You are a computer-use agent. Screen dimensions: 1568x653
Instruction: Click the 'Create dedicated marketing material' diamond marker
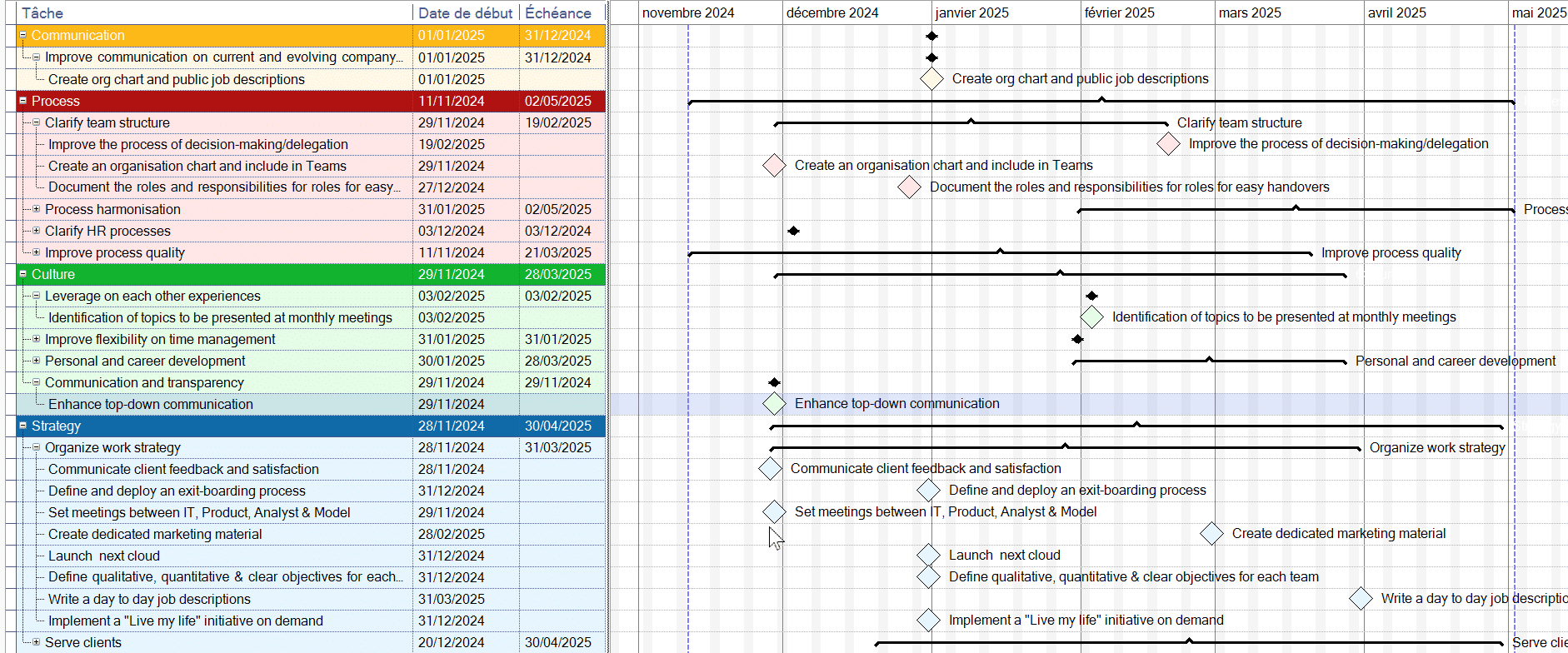[x=1211, y=534]
